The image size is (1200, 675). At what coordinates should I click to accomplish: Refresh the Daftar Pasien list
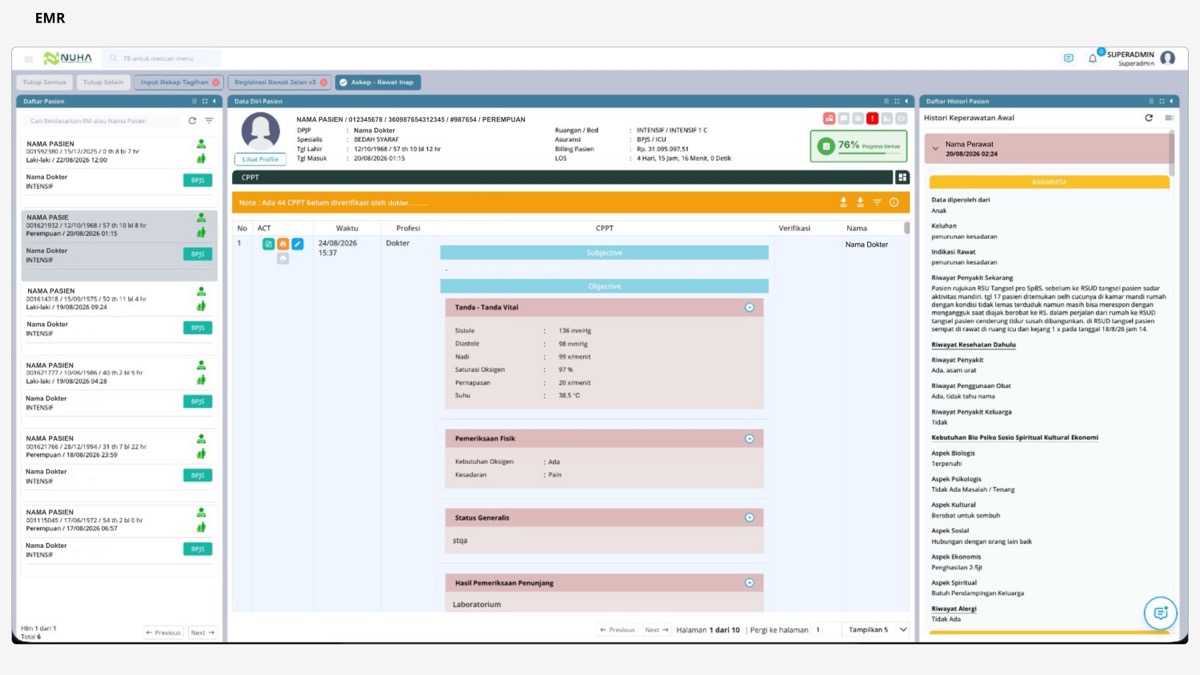192,121
